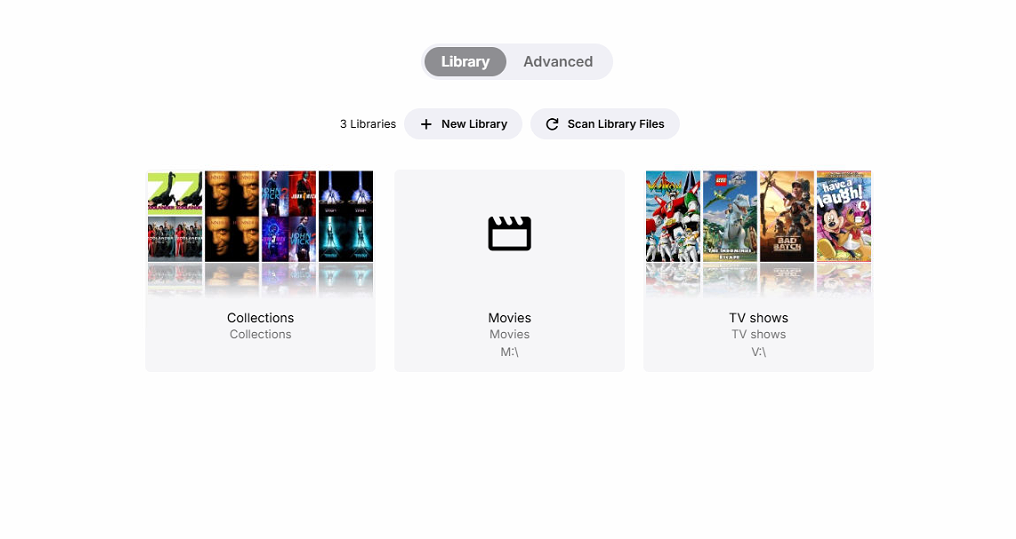Click the Bad Batch poster thumbnail
The image size is (1016, 539).
click(787, 216)
